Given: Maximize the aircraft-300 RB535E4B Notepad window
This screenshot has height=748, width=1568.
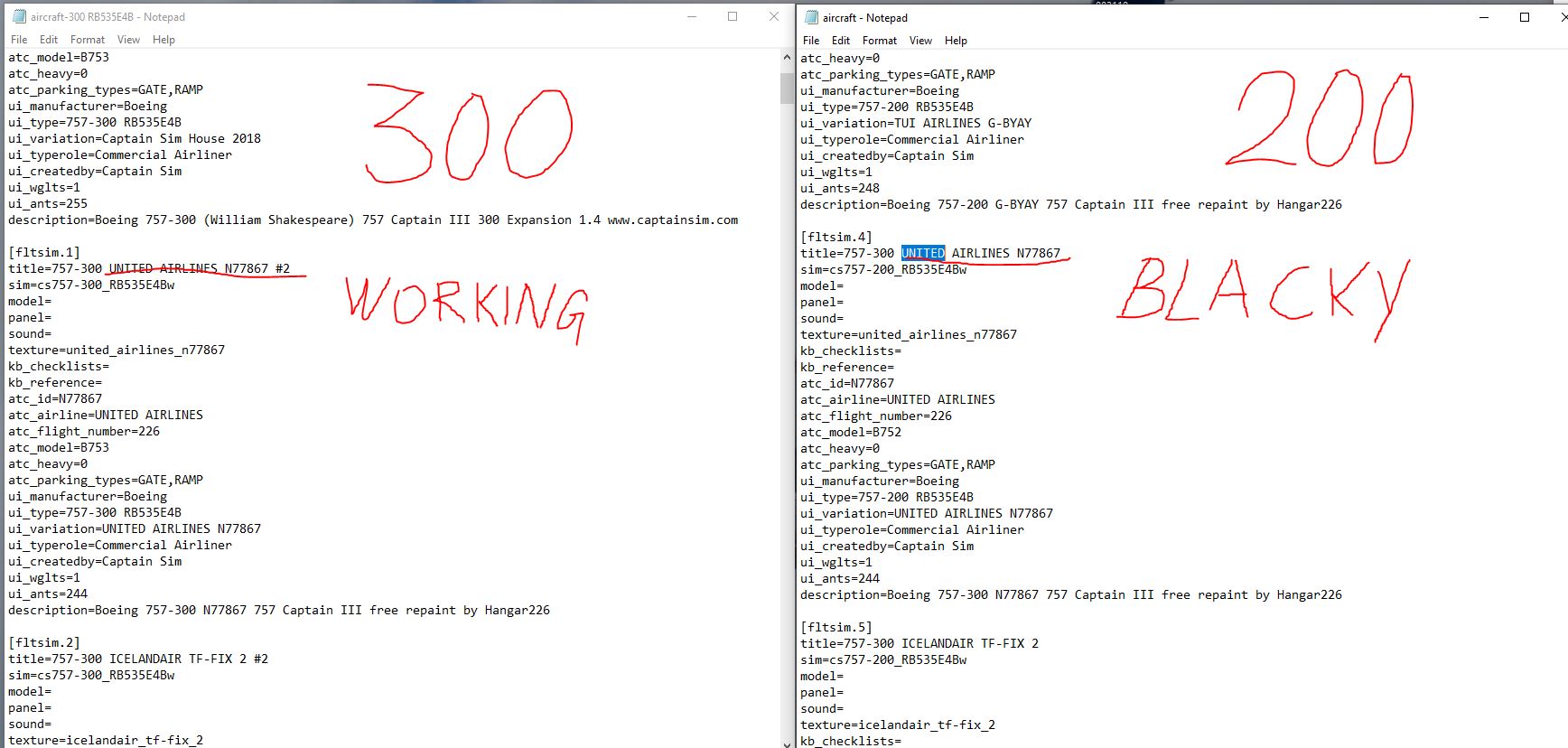Looking at the screenshot, I should coord(733,16).
